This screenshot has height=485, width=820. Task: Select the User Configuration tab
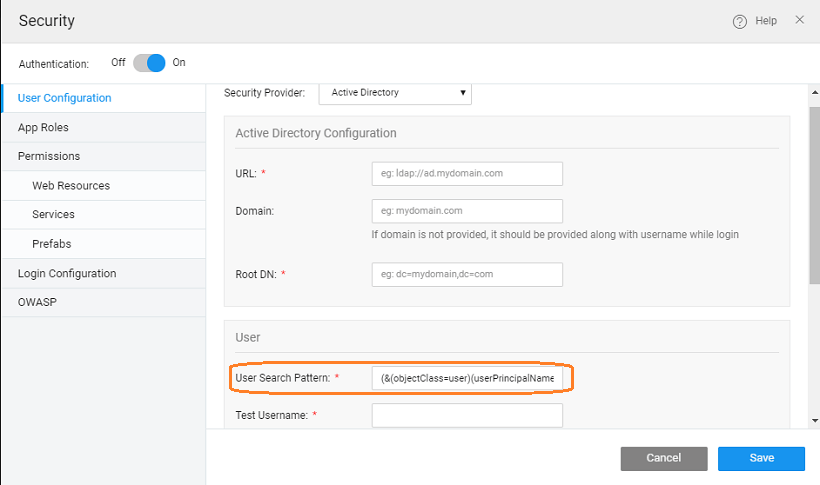(x=64, y=98)
